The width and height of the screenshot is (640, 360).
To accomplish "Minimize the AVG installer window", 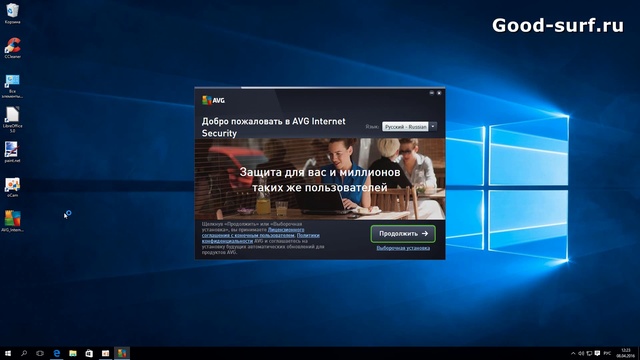I will tap(431, 93).
